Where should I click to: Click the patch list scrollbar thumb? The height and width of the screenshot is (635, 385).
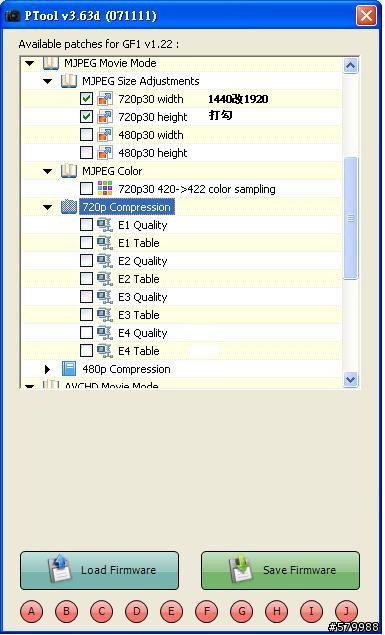[350, 218]
